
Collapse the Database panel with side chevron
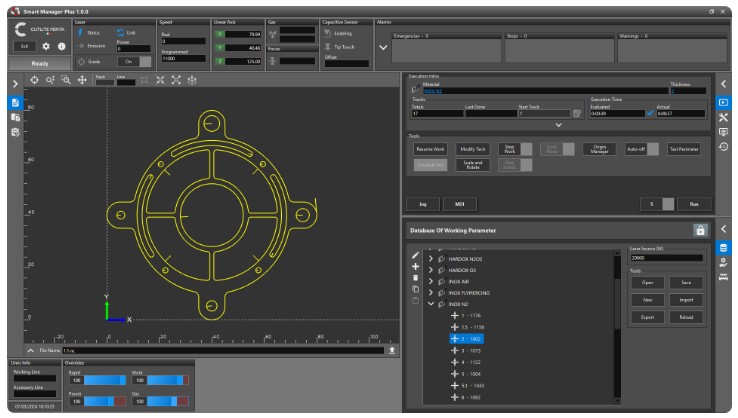pyautogui.click(x=723, y=229)
